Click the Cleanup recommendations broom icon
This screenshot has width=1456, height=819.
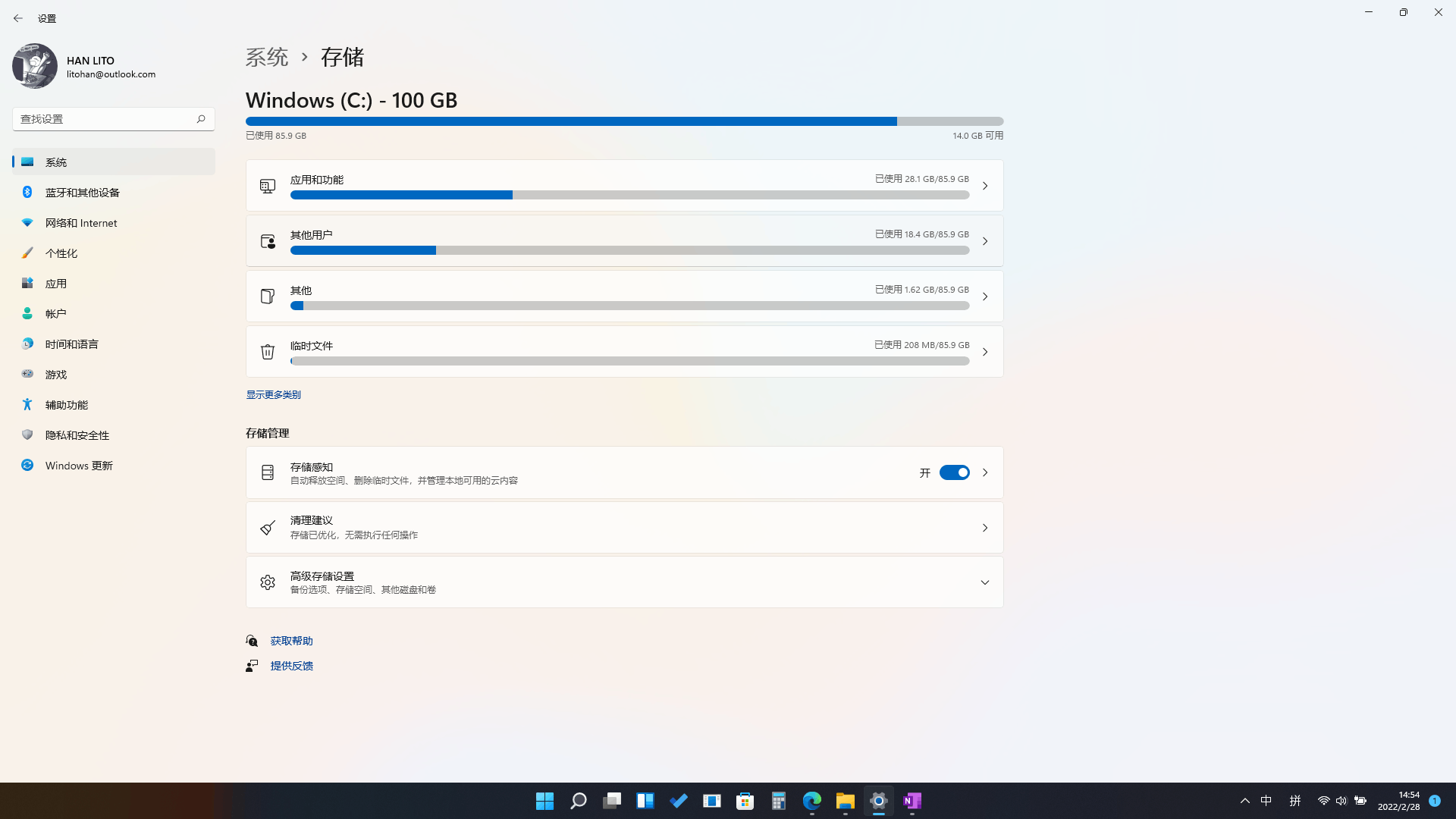pyautogui.click(x=267, y=528)
